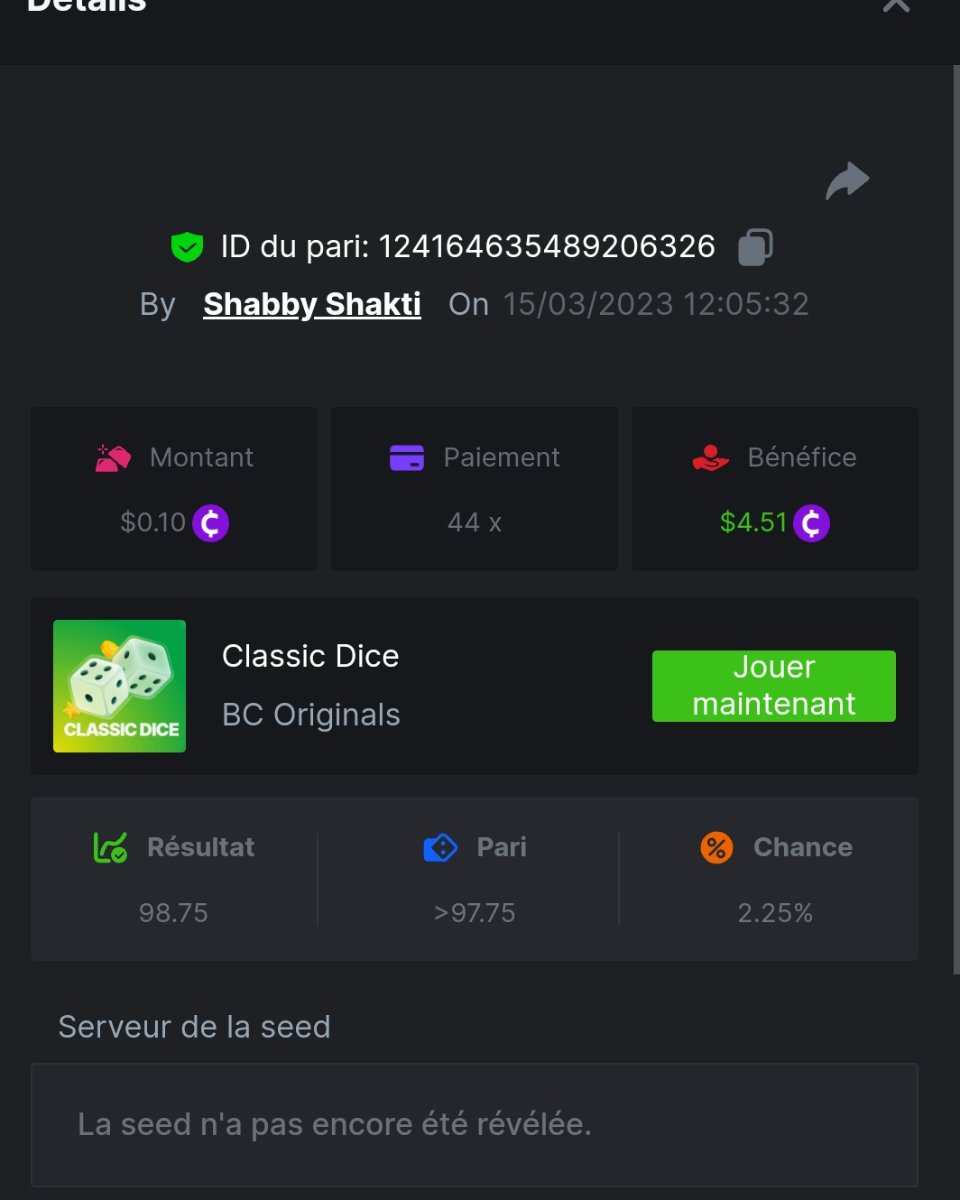Image resolution: width=960 pixels, height=1200 pixels.
Task: Click the BC Originals provider label
Action: tap(311, 715)
